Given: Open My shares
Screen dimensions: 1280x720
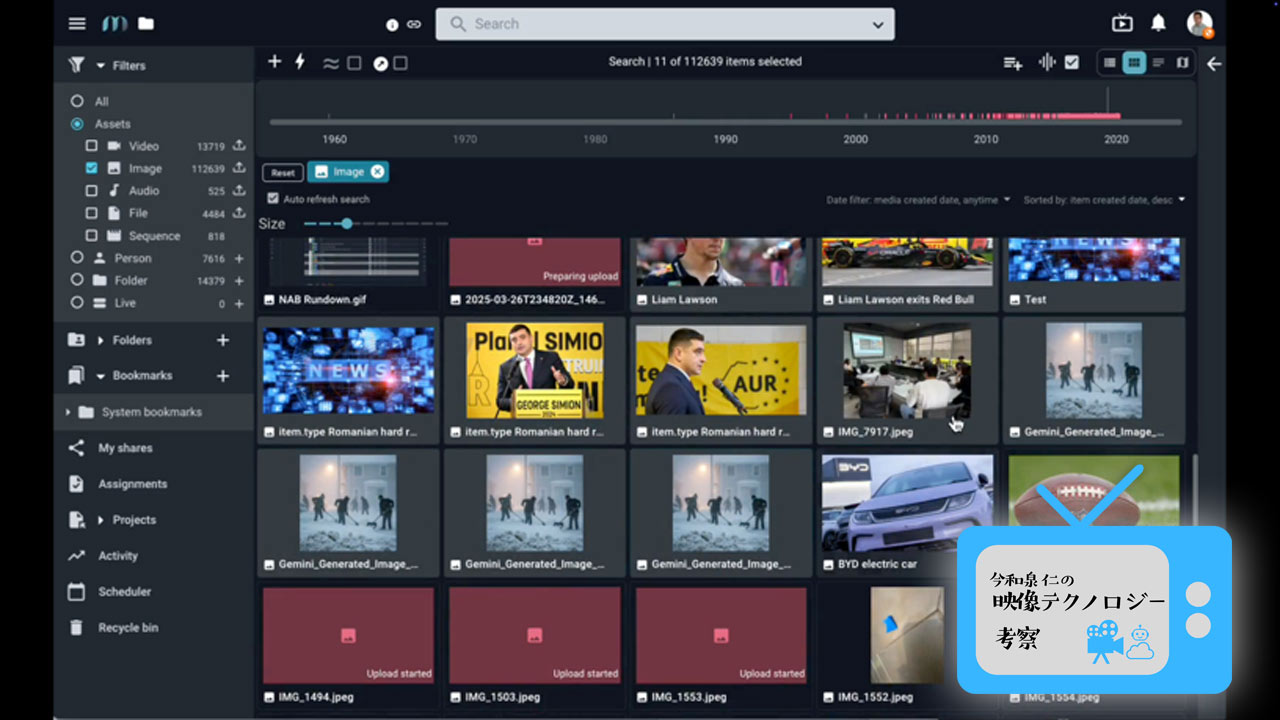Looking at the screenshot, I should coord(125,448).
